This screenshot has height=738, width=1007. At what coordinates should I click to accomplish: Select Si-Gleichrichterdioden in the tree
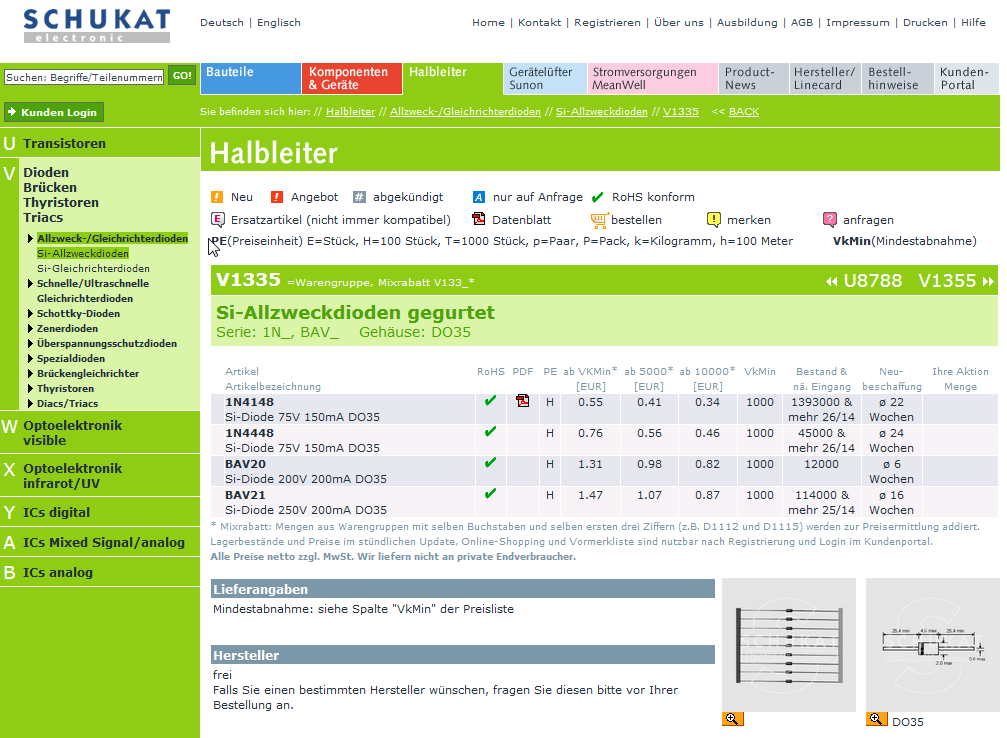(x=93, y=268)
